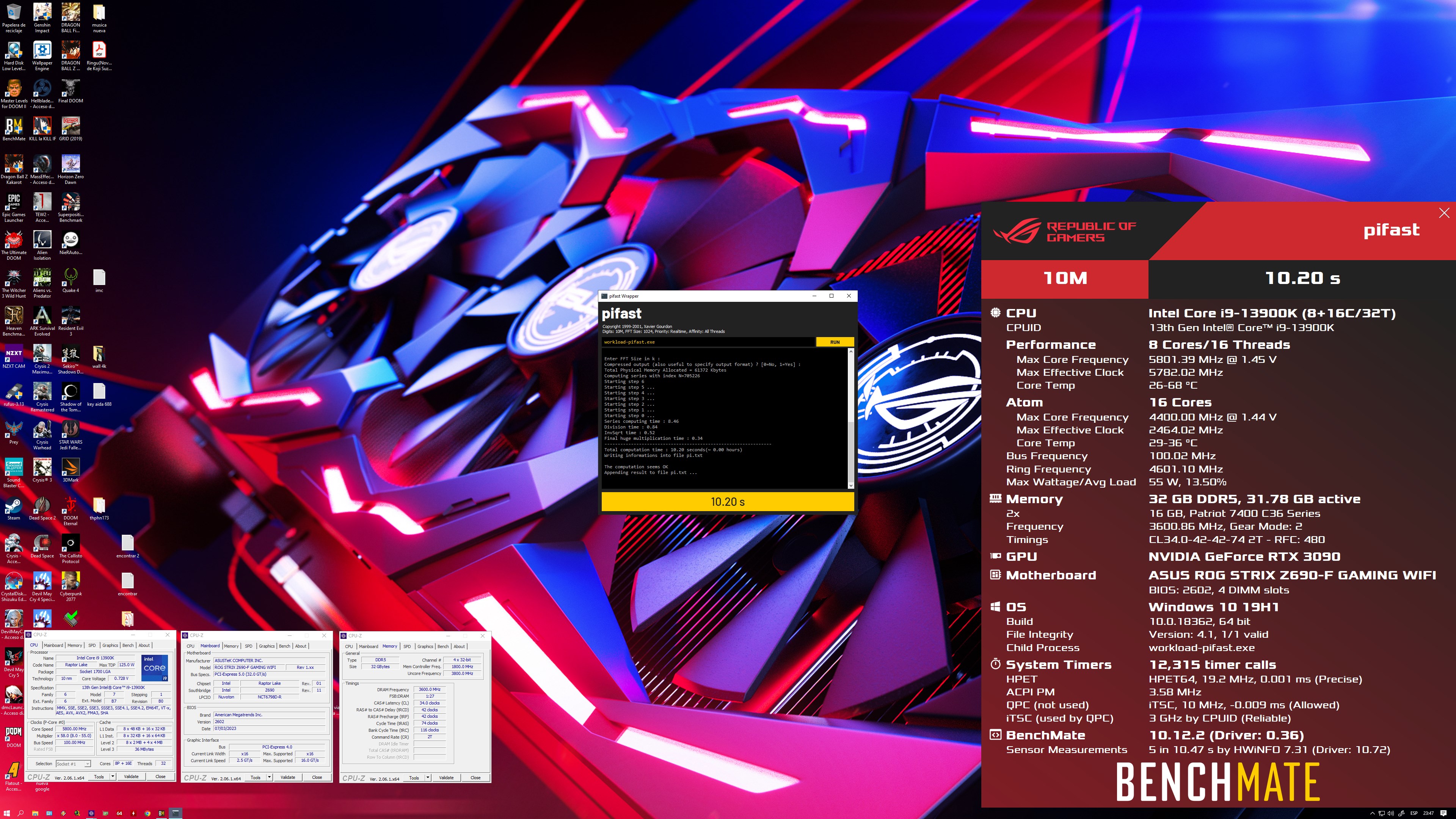Click Validate in the first CPU-Z window

131,777
